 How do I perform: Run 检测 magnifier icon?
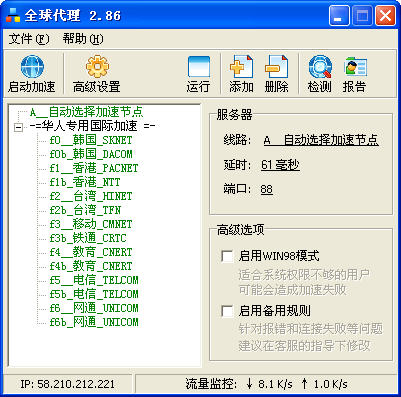tap(320, 67)
